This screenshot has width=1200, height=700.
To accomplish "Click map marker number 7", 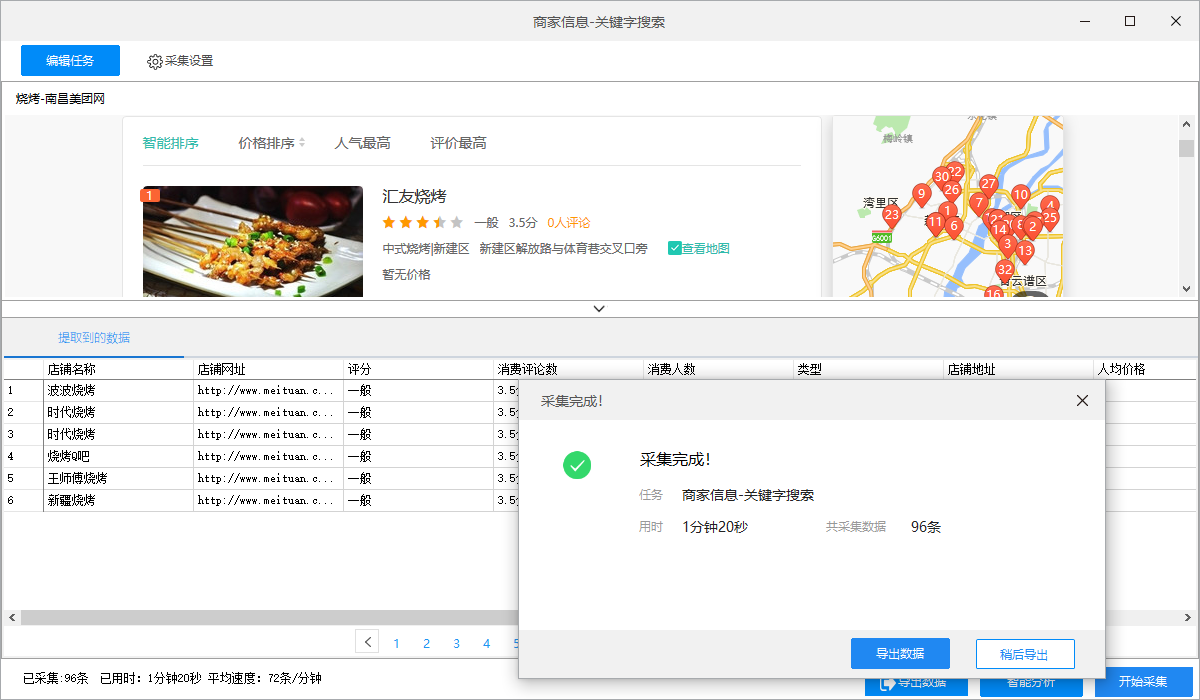I will click(x=978, y=204).
